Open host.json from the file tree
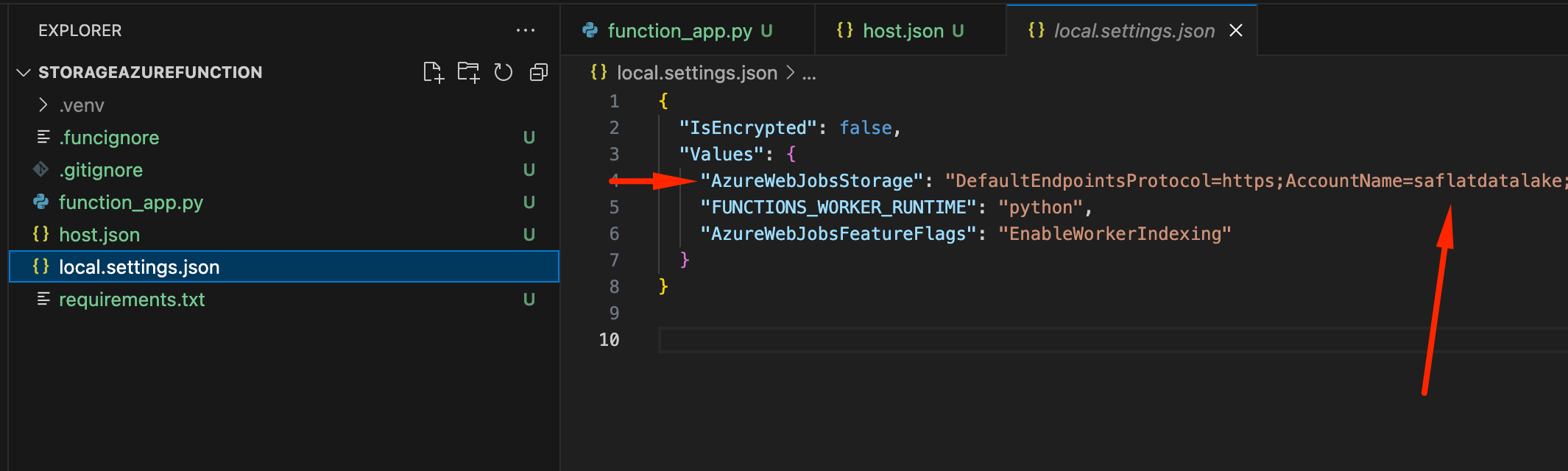 tap(284, 235)
